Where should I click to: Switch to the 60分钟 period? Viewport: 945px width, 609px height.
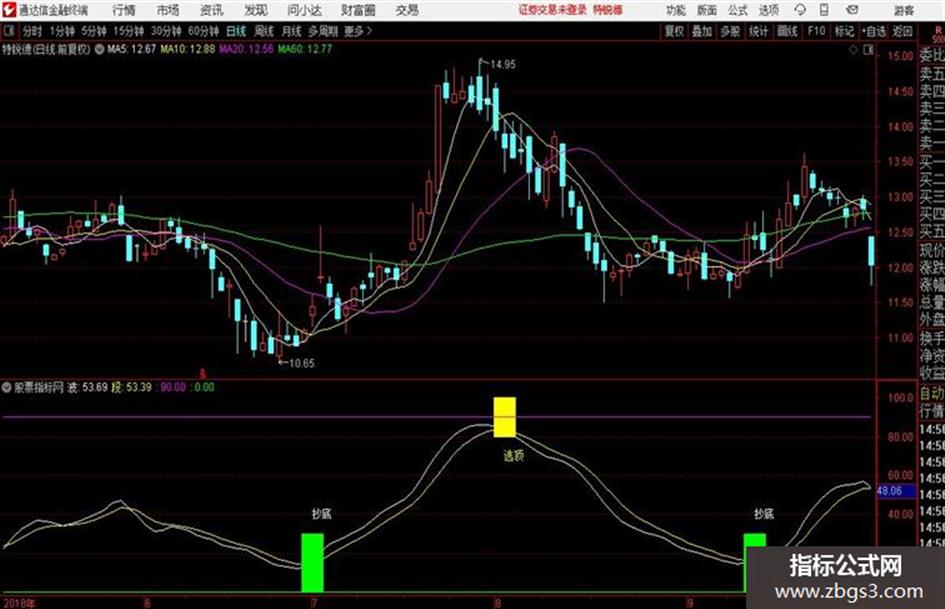point(203,31)
